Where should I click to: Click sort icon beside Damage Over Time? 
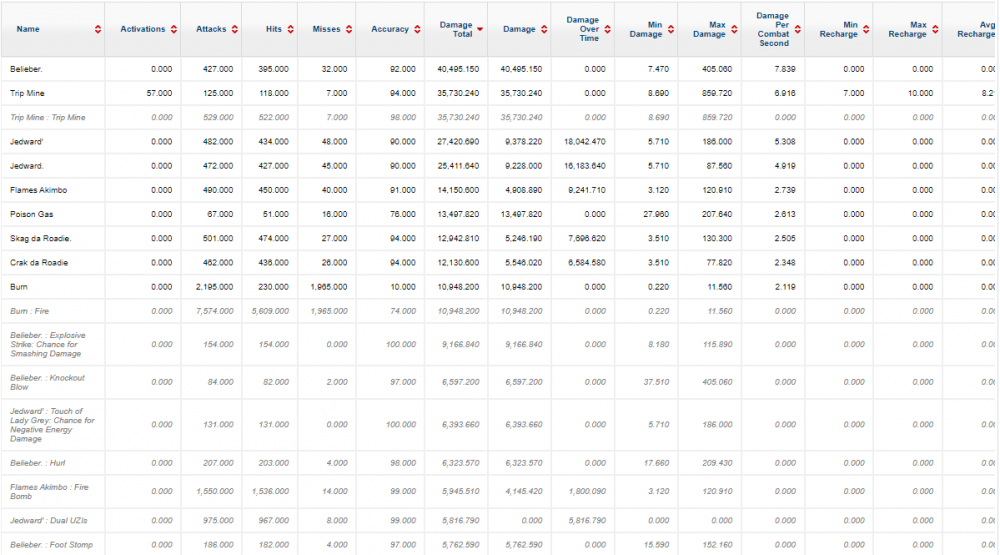pos(606,29)
